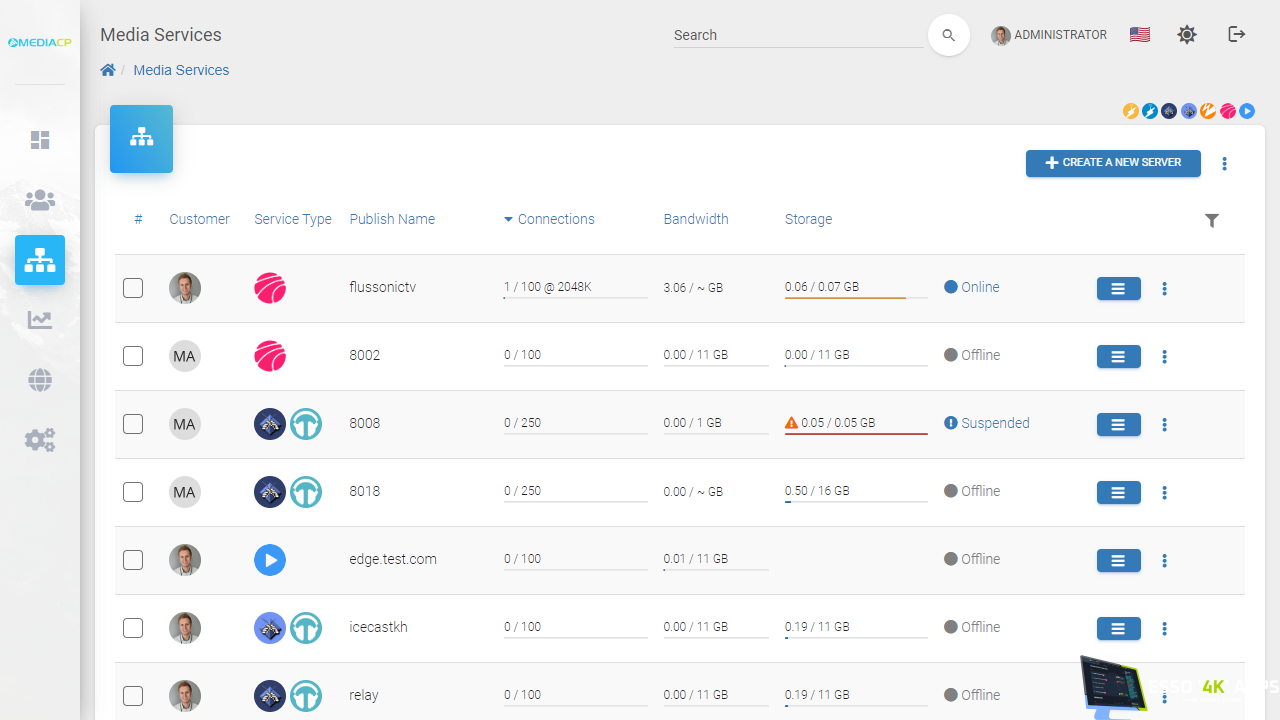Open the Dashboard sidebar icon
Viewport: 1280px width, 720px height.
[x=40, y=140]
